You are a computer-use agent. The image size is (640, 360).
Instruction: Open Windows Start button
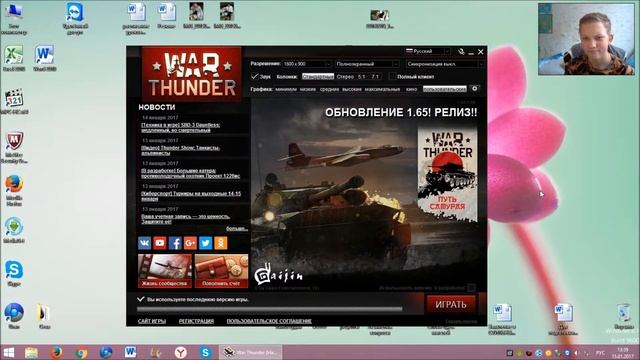pos(9,352)
